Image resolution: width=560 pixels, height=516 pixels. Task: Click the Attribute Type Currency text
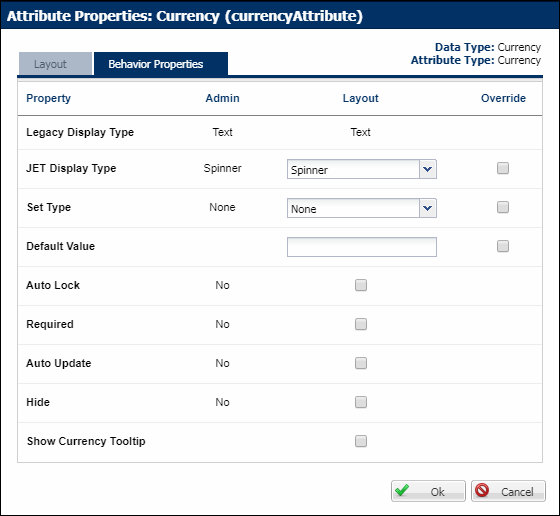click(x=519, y=60)
